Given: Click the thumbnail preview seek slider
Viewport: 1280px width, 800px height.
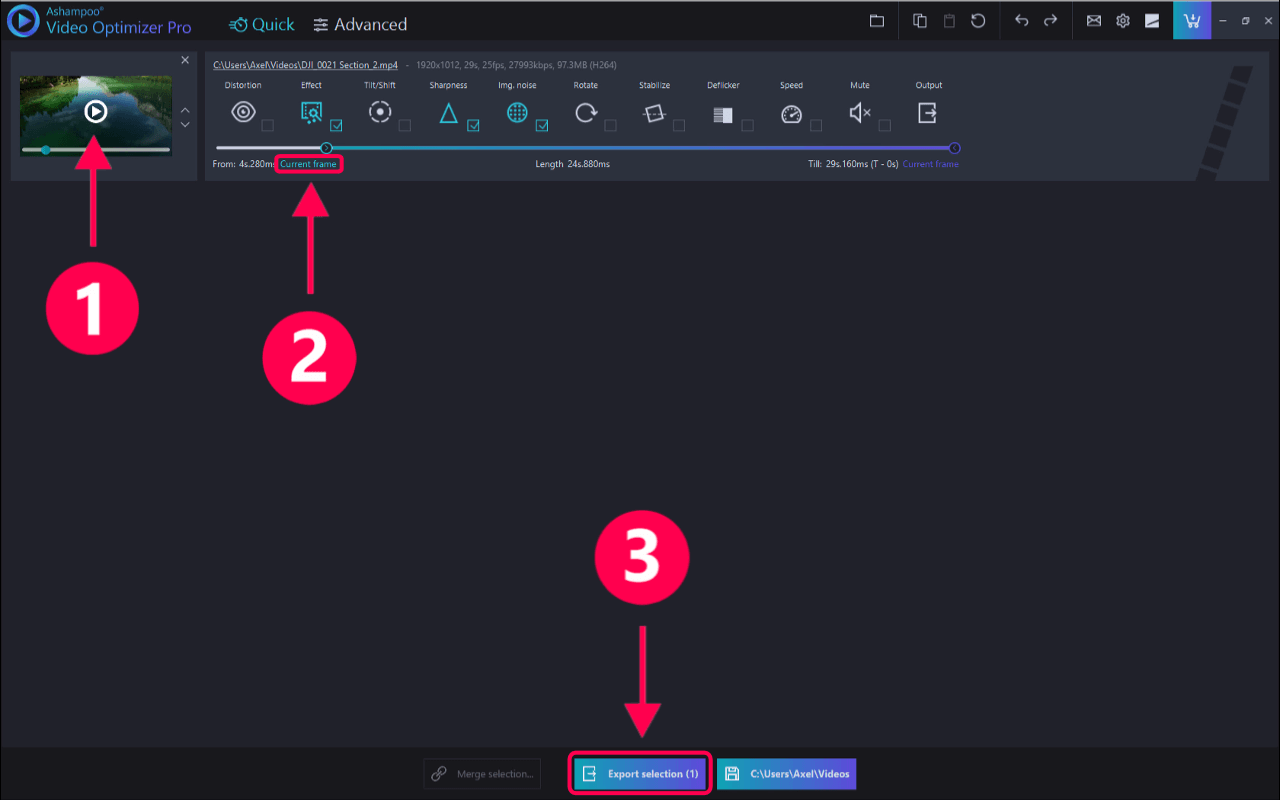Looking at the screenshot, I should coord(95,150).
